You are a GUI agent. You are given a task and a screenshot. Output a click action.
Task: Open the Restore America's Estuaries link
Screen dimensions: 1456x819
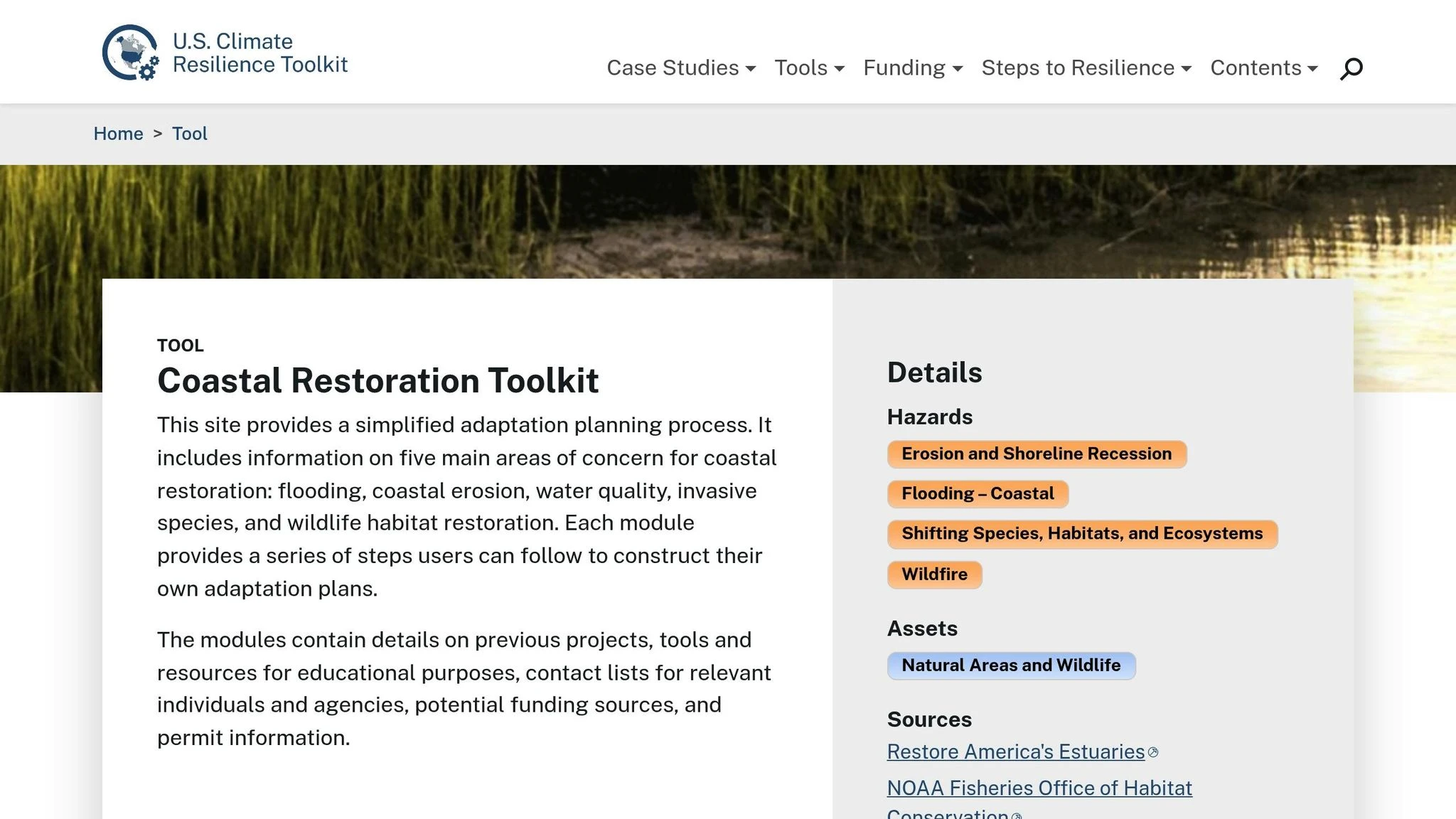1016,752
